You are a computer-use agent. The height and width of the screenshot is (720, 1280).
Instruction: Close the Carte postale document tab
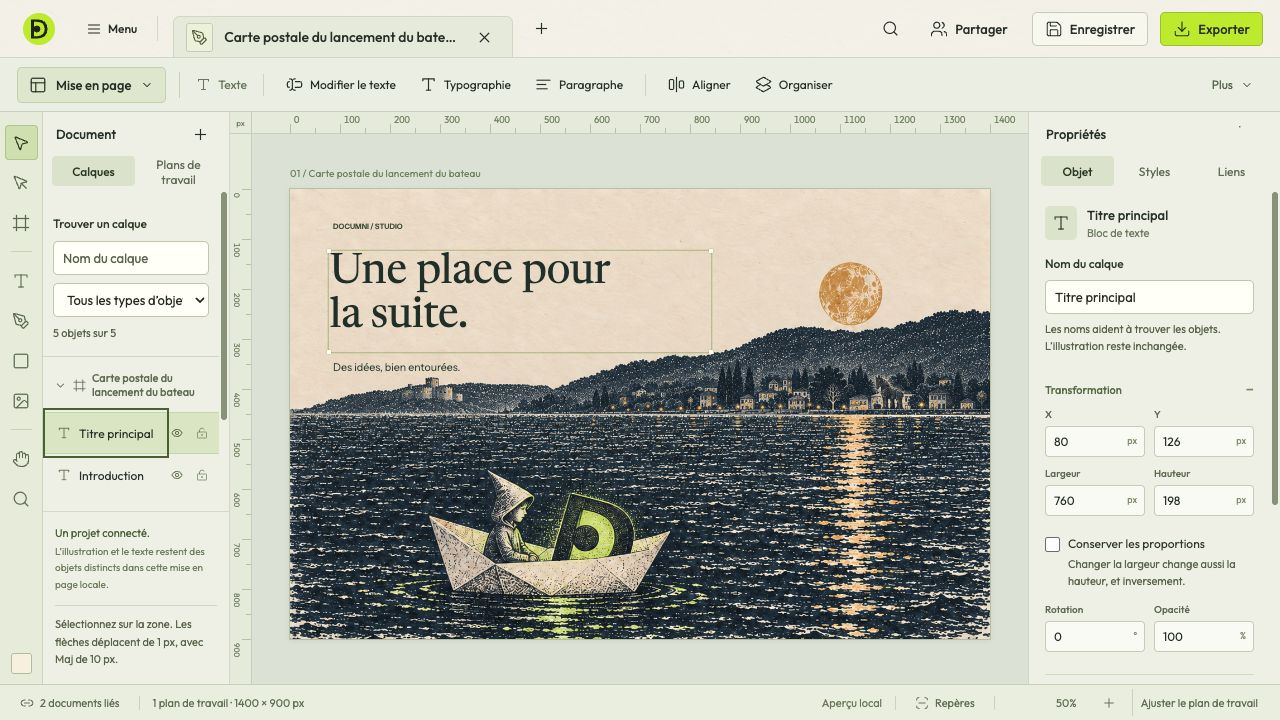coord(484,37)
